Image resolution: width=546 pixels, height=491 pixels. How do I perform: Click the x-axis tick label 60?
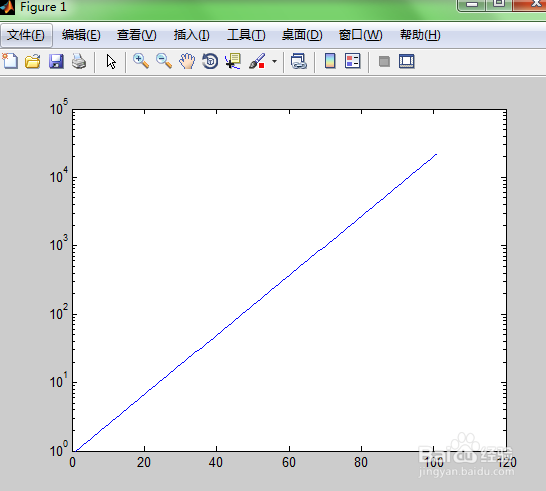(289, 462)
